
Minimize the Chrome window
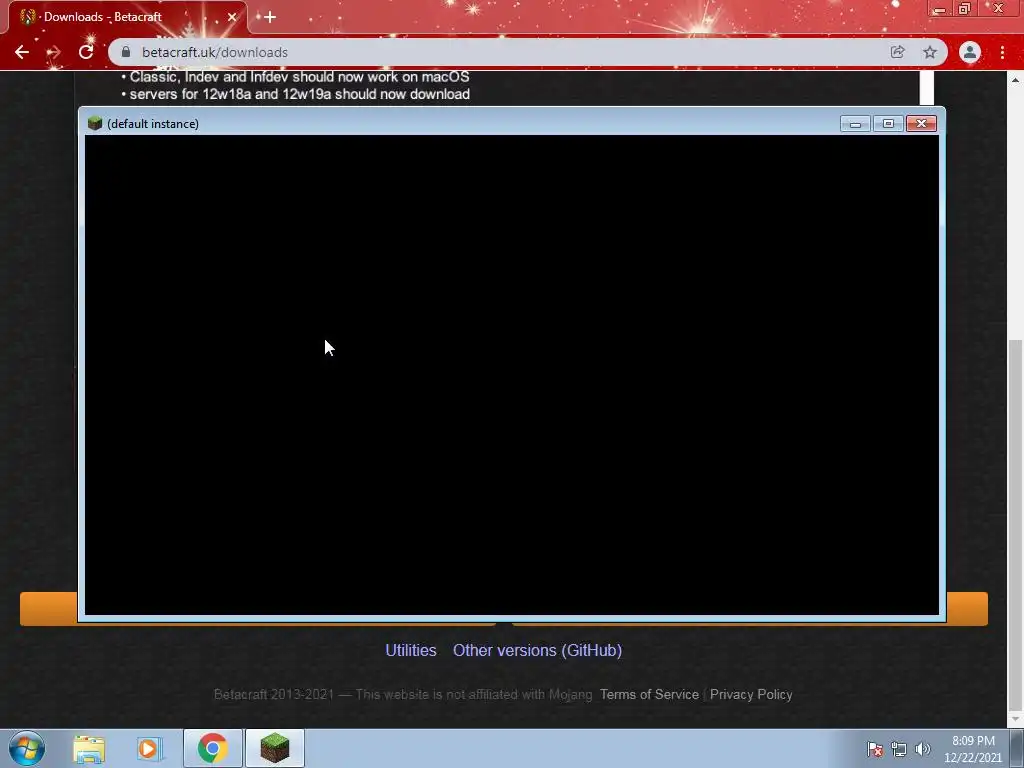(x=939, y=8)
